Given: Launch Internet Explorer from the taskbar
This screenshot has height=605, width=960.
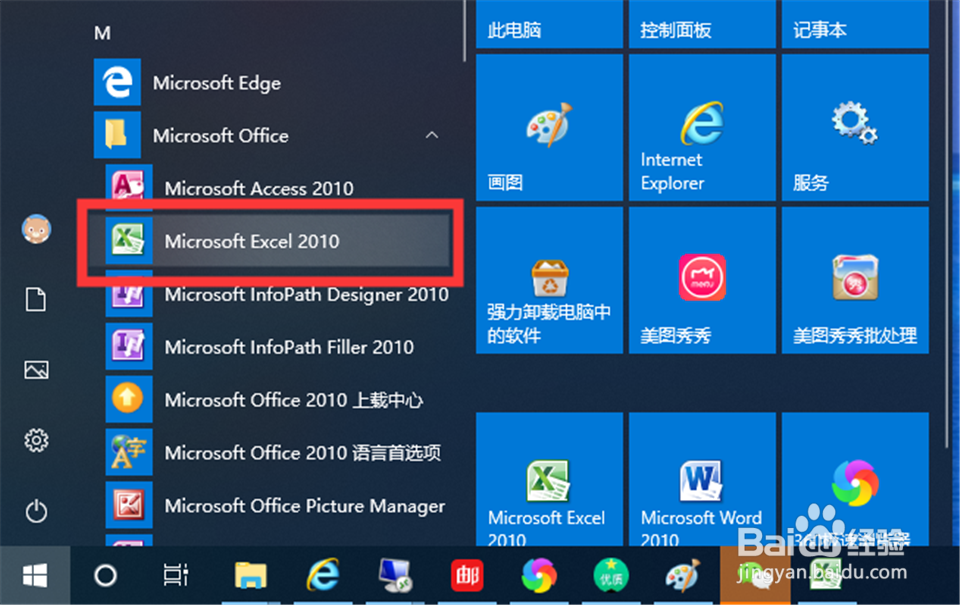Looking at the screenshot, I should pyautogui.click(x=323, y=576).
